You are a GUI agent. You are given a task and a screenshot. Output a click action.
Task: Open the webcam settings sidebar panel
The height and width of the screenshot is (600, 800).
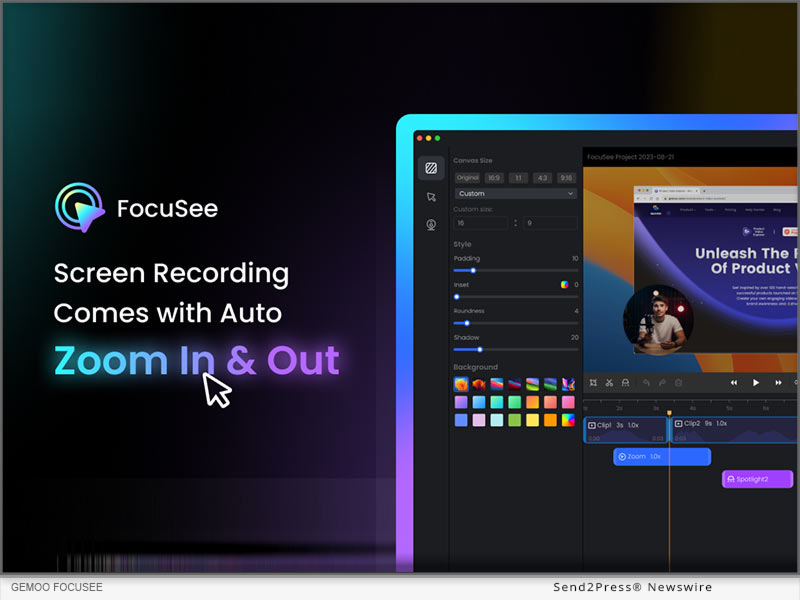tap(431, 225)
